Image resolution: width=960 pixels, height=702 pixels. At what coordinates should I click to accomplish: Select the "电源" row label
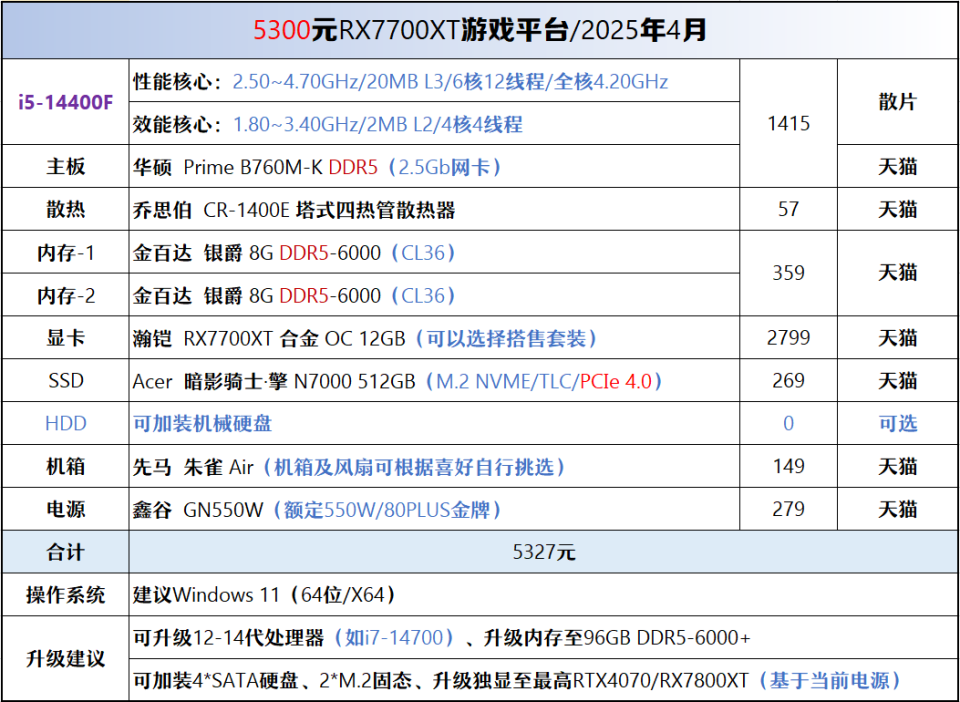click(x=66, y=509)
